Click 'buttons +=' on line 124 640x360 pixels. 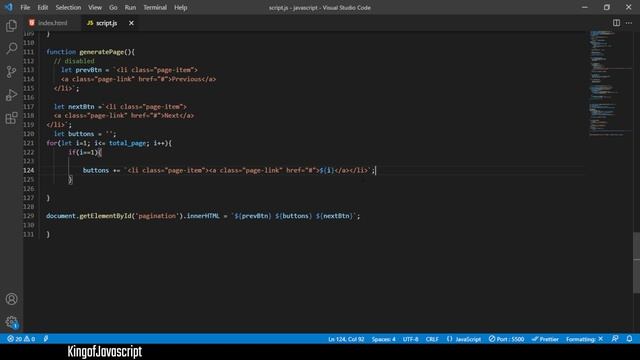pyautogui.click(x=102, y=170)
